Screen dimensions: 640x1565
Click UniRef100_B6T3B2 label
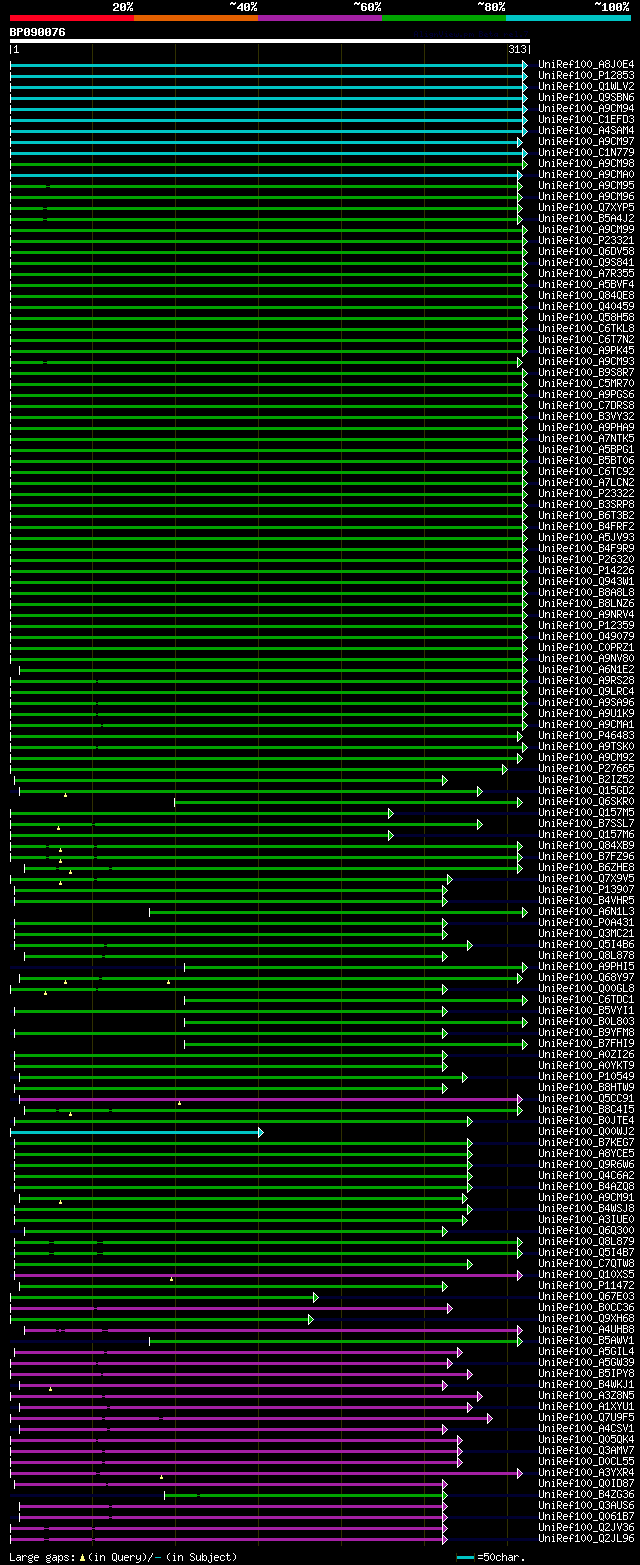(x=586, y=516)
